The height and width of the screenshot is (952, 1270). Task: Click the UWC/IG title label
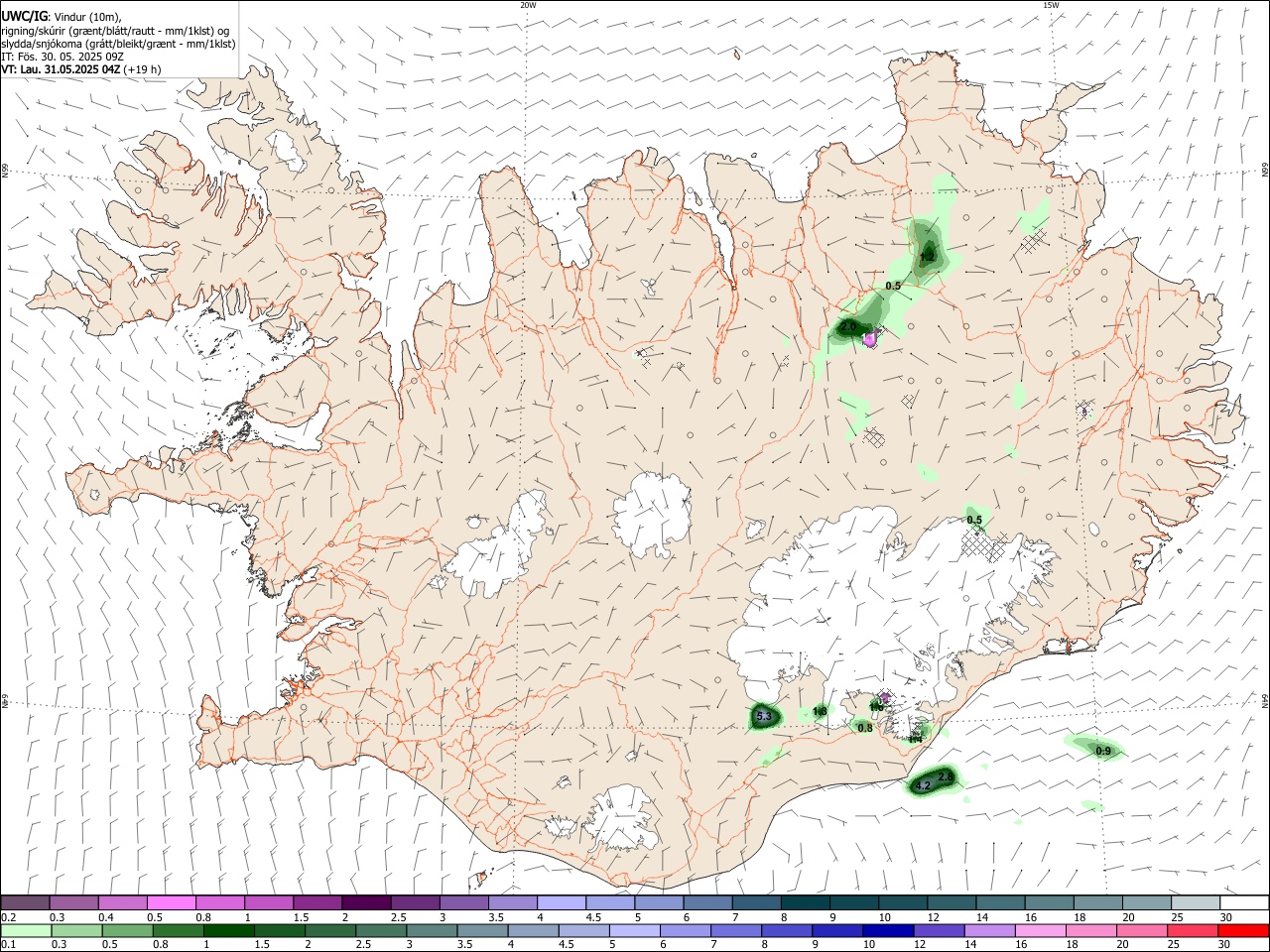click(x=24, y=16)
